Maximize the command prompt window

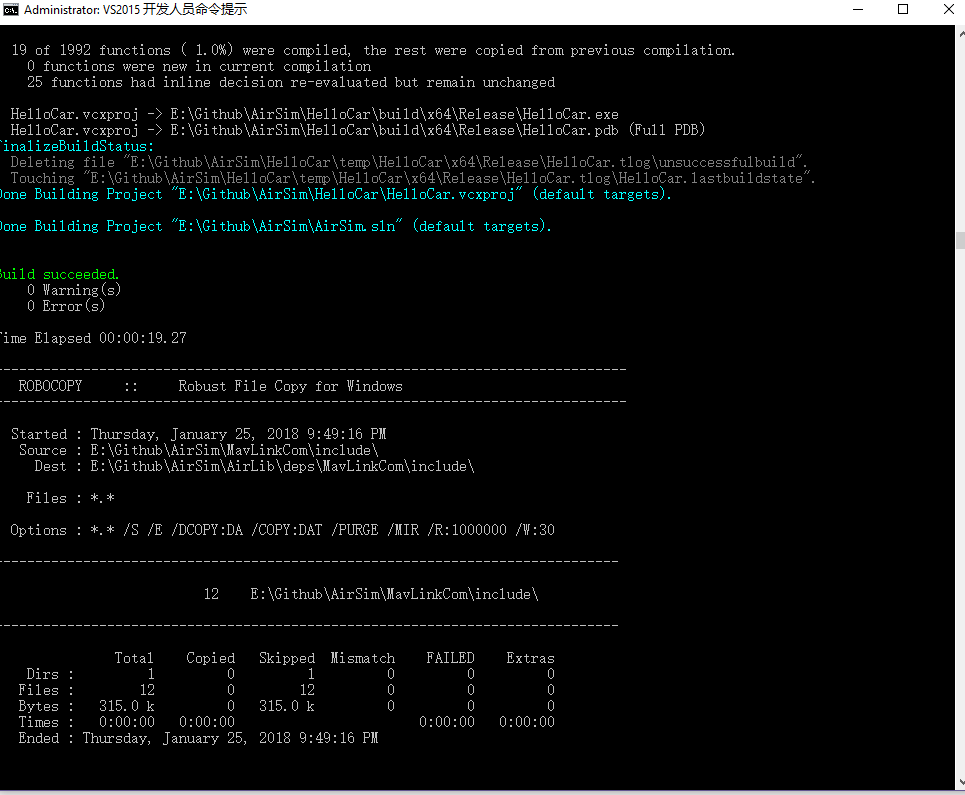(903, 9)
